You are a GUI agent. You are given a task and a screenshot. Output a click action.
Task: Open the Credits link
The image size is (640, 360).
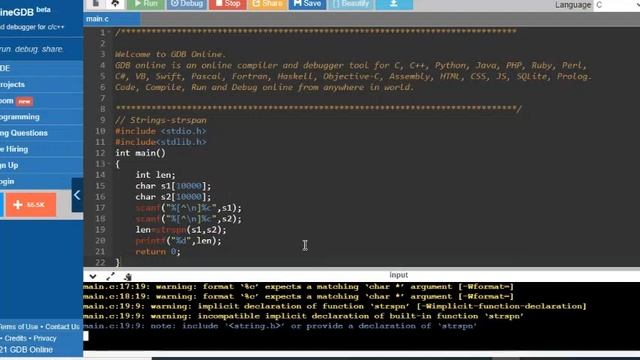[x=16, y=338]
